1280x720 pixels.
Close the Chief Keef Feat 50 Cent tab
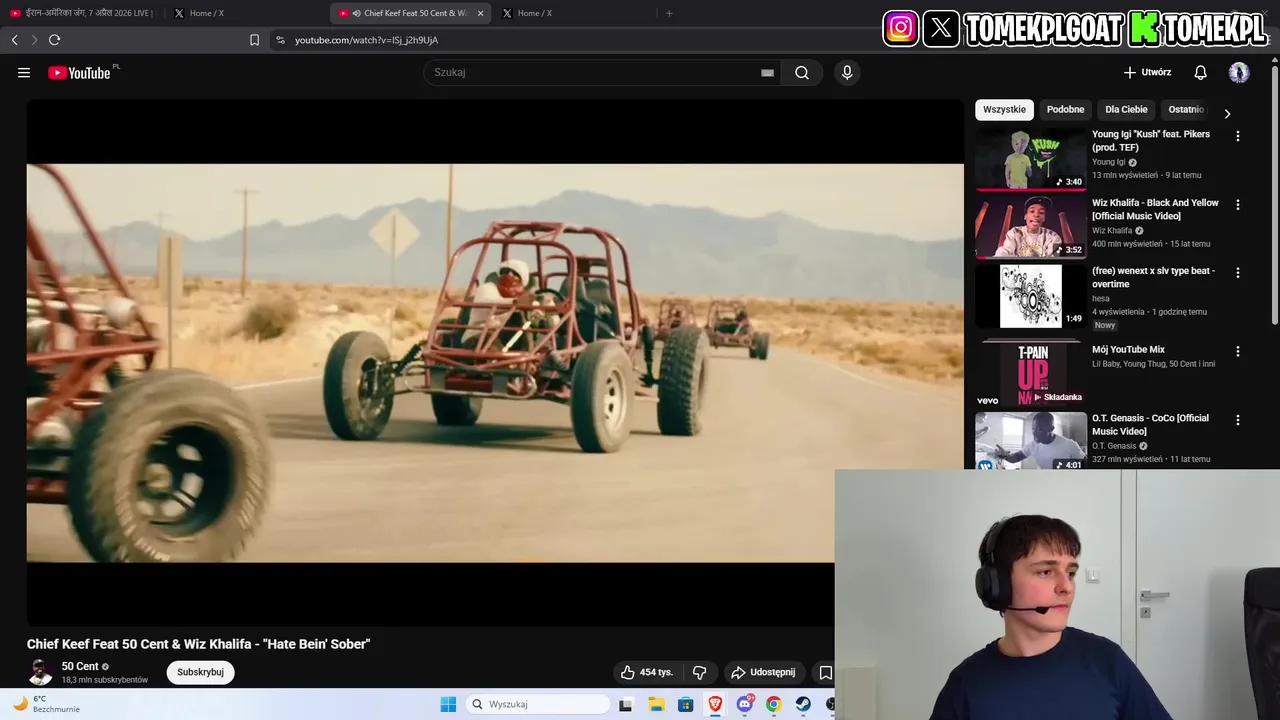coord(480,13)
